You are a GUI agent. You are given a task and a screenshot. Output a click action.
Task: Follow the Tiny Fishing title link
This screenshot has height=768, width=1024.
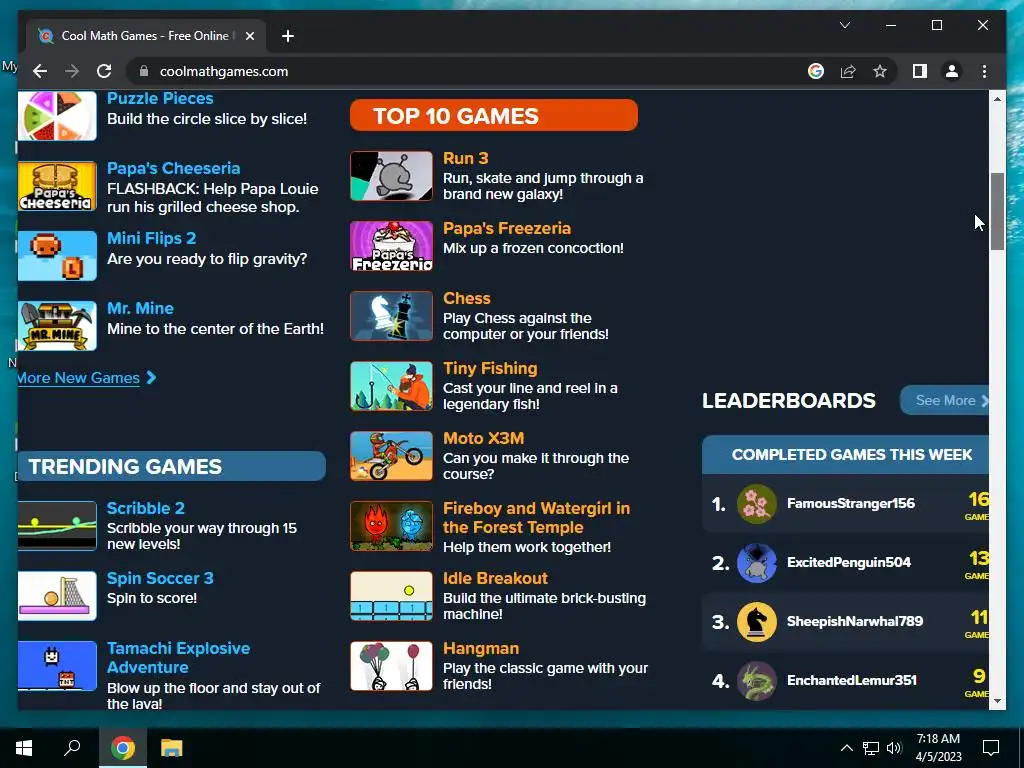[x=490, y=368]
